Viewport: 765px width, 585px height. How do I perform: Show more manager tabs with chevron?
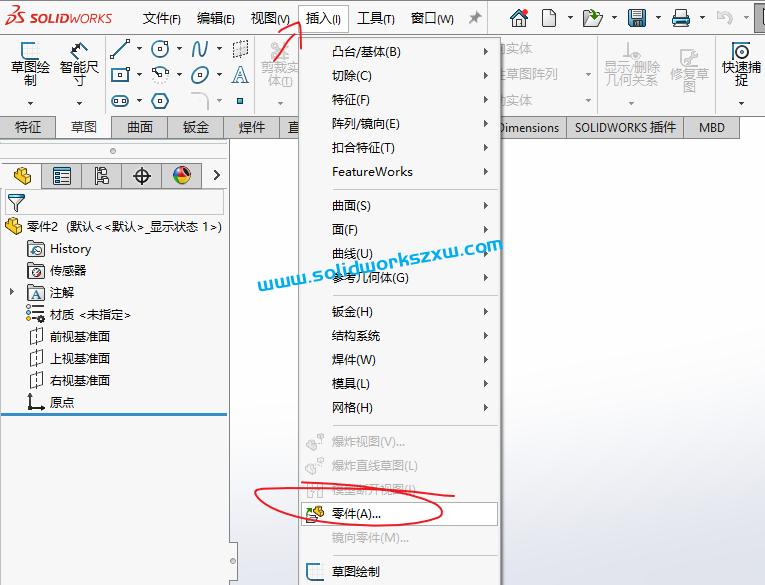(217, 175)
